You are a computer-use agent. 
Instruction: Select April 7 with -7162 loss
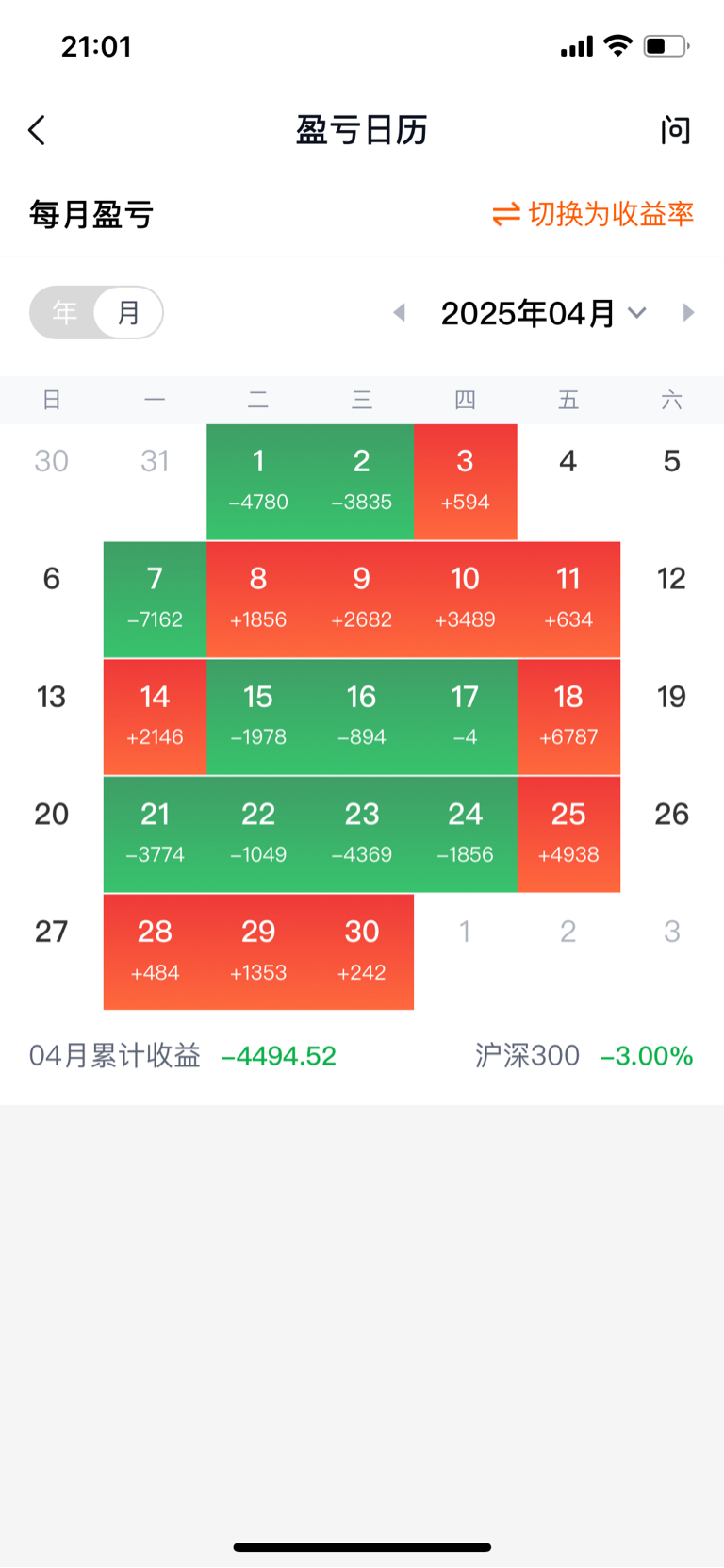point(155,599)
